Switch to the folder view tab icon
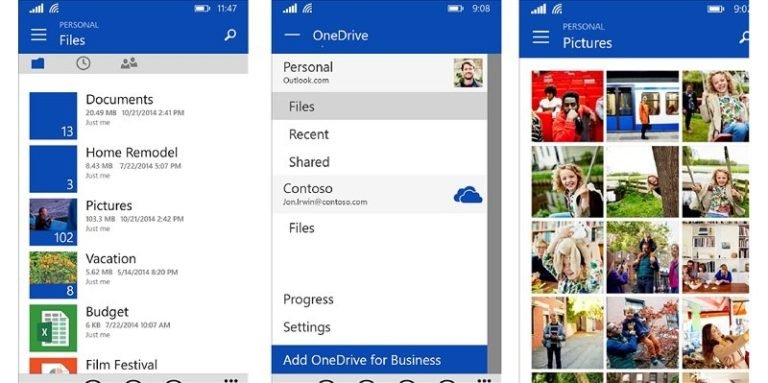Viewport: 768px width, 383px height. 38,63
